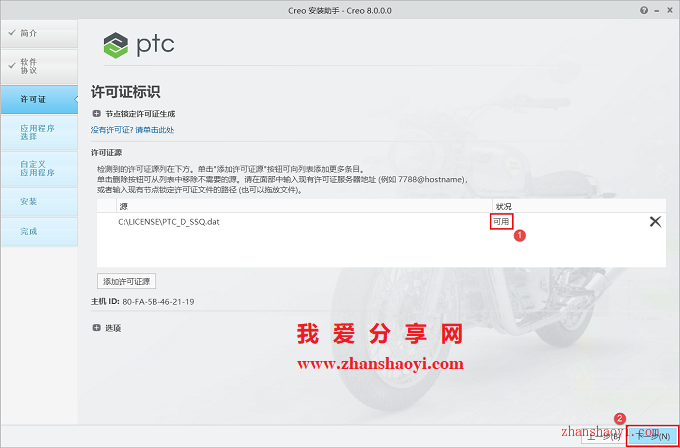Click host ID 80-FA-5B-46-21-19 text

coord(158,301)
